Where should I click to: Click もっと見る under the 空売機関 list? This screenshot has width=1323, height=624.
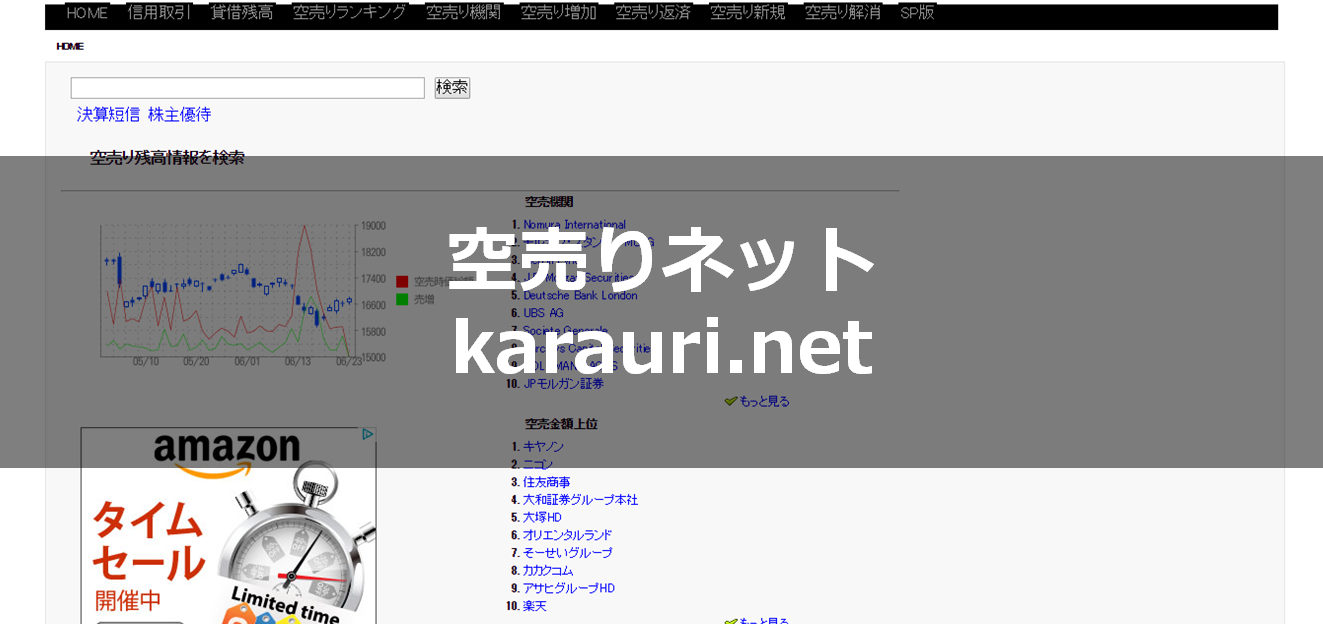pyautogui.click(x=764, y=401)
